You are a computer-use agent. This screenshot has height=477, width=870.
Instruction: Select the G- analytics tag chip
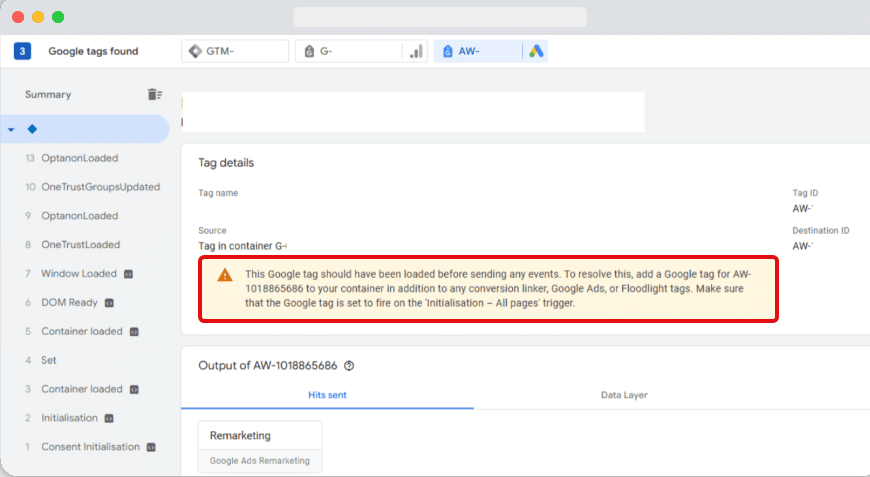click(x=361, y=51)
